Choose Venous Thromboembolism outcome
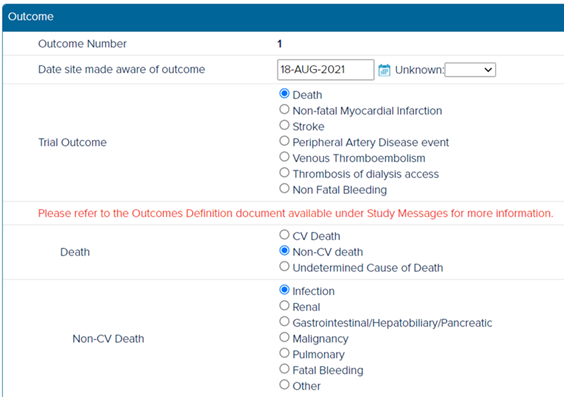The height and width of the screenshot is (397, 564). click(x=284, y=156)
